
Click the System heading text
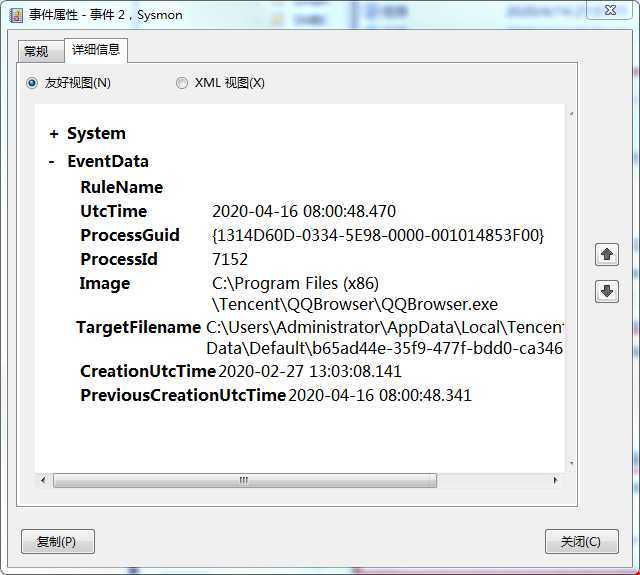coord(96,134)
